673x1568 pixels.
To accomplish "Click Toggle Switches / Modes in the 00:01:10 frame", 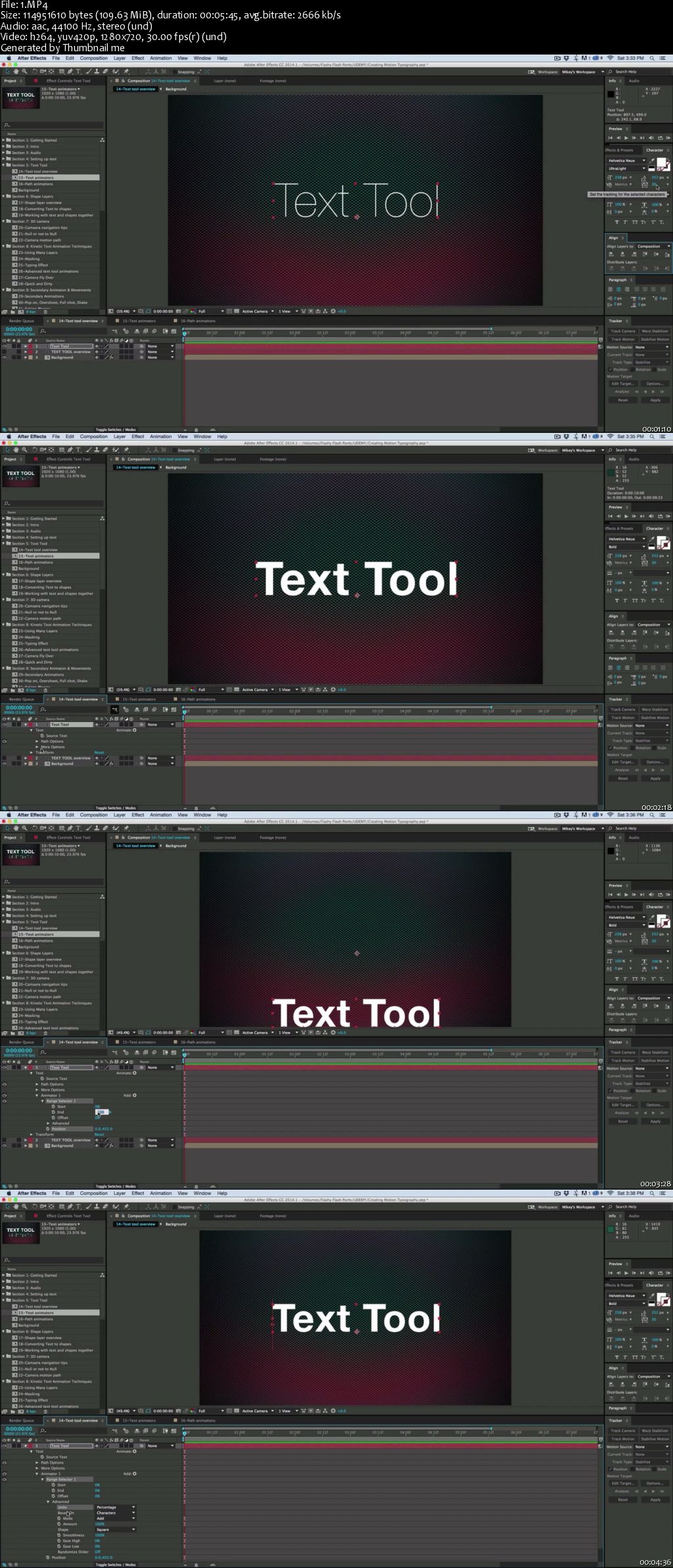I will pos(116,430).
